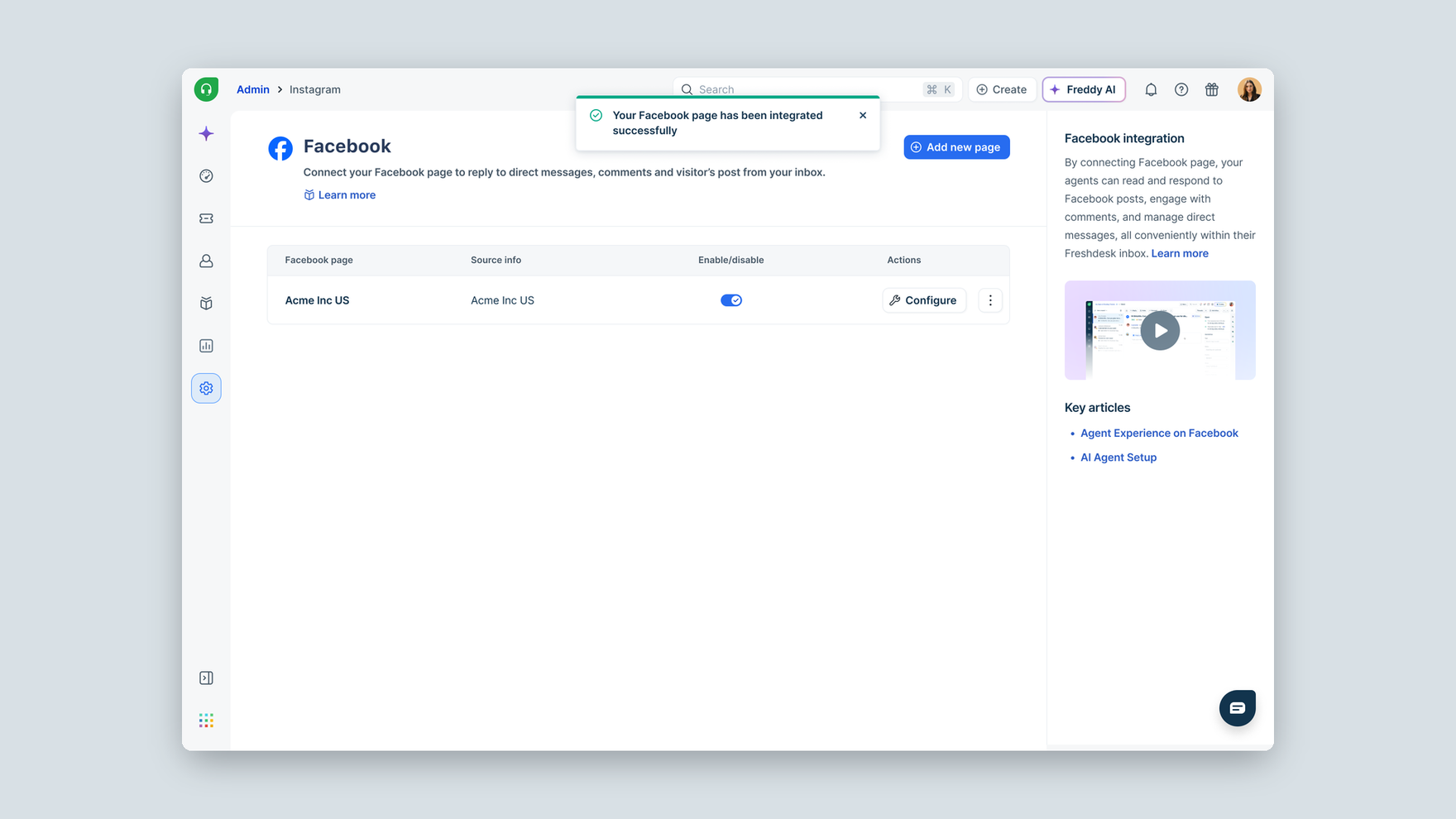1456x819 pixels.
Task: Click the Add new page button
Action: pyautogui.click(x=956, y=147)
